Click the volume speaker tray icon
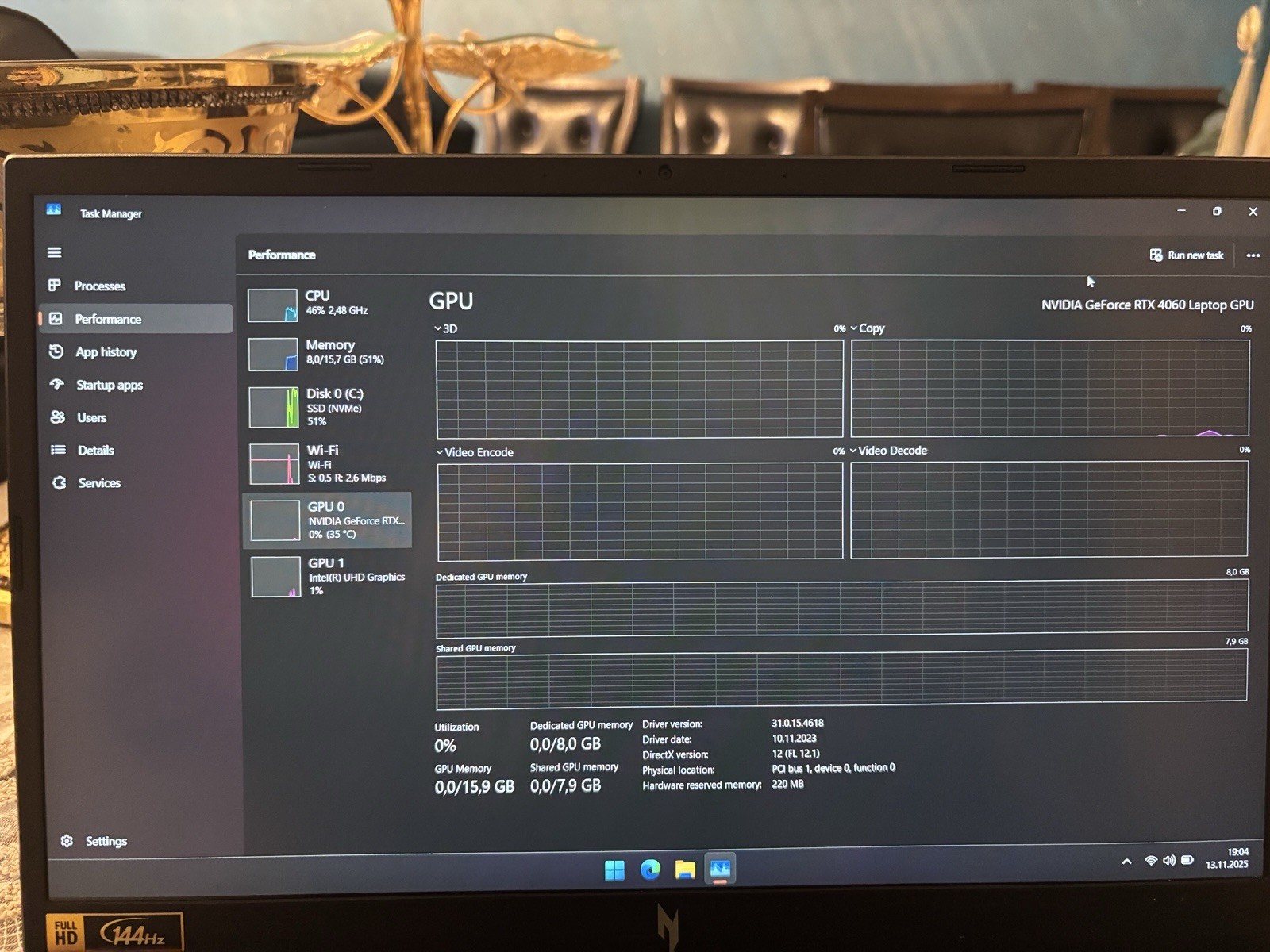The height and width of the screenshot is (952, 1270). 1169,861
